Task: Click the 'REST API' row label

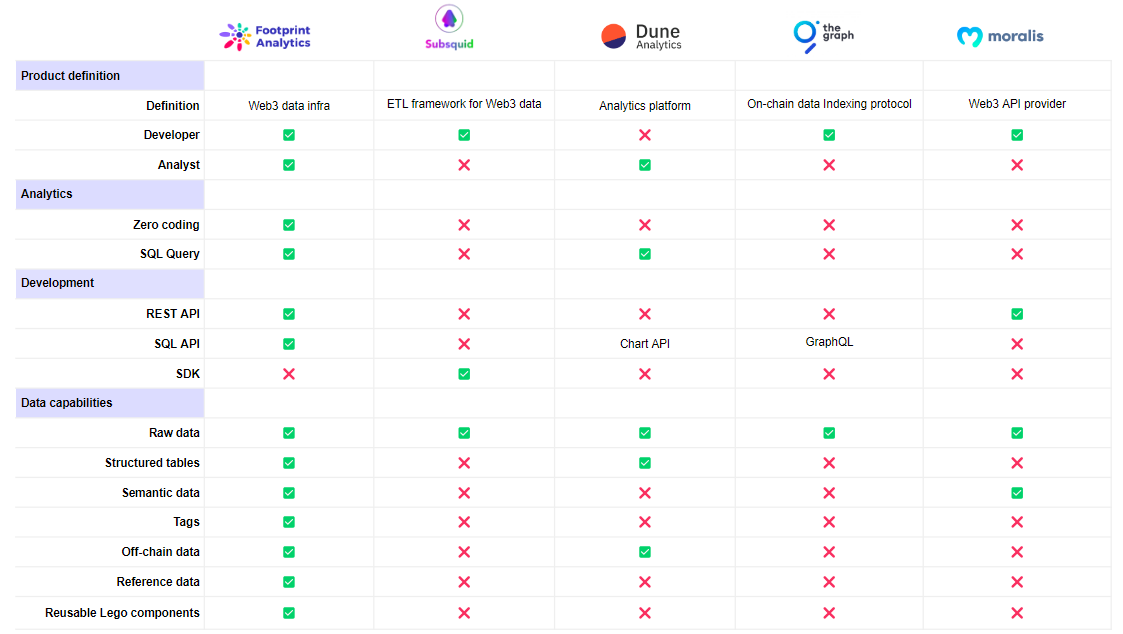Action: click(173, 314)
